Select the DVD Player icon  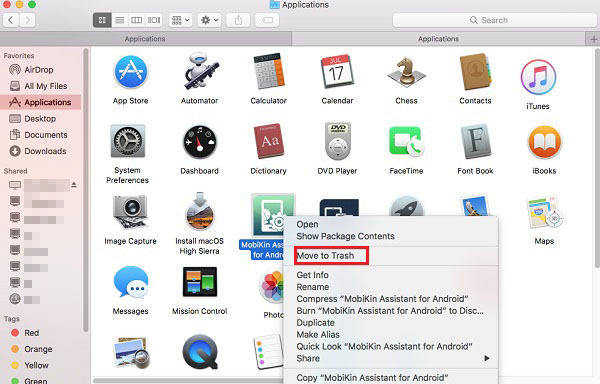coord(337,142)
